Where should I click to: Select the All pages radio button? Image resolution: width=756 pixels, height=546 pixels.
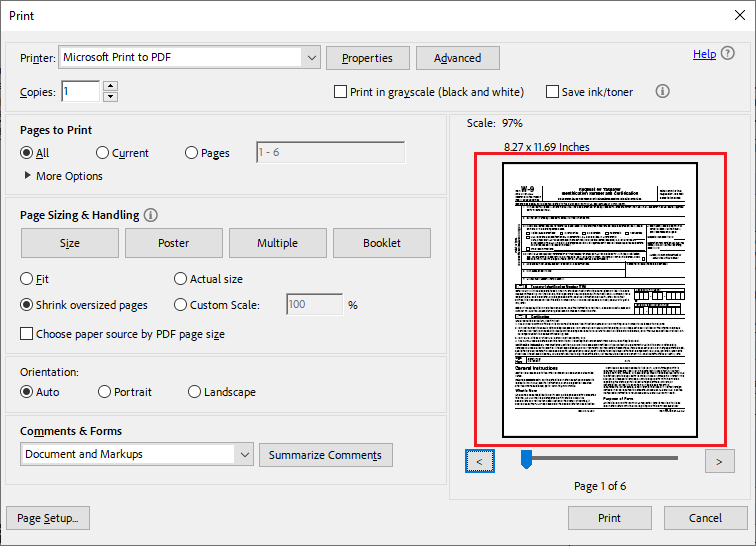click(x=27, y=153)
